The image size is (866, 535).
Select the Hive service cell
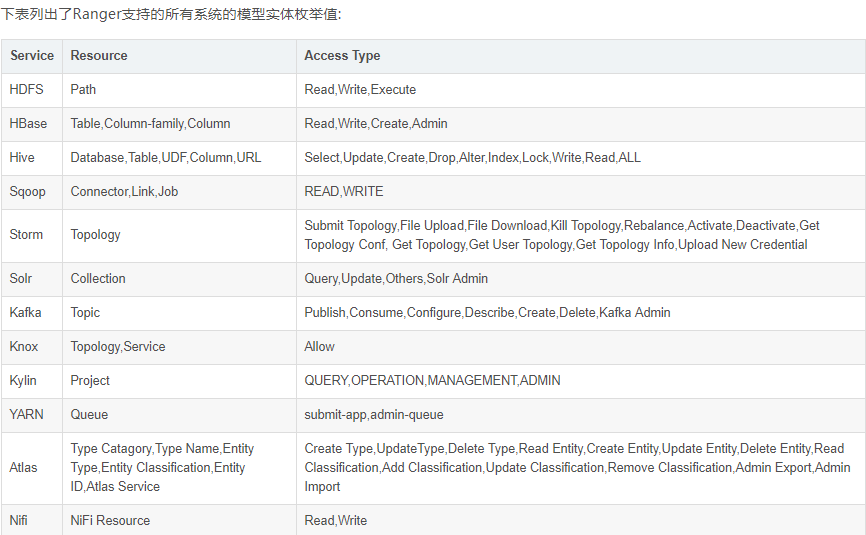(32, 158)
